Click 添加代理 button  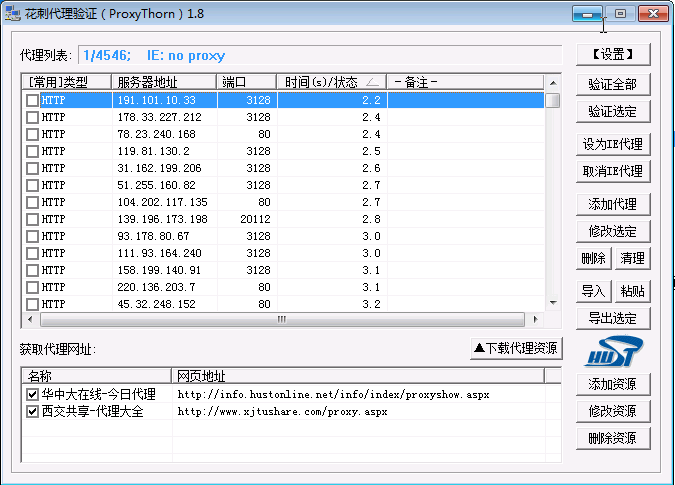tap(613, 204)
